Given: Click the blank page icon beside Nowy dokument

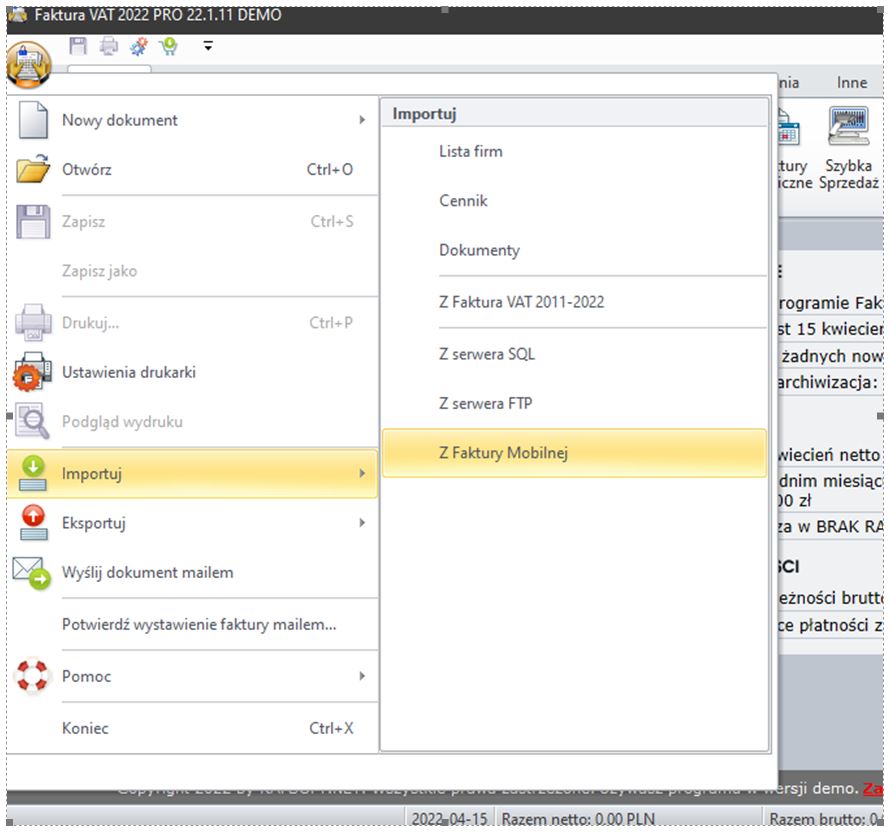Looking at the screenshot, I should pos(33,120).
